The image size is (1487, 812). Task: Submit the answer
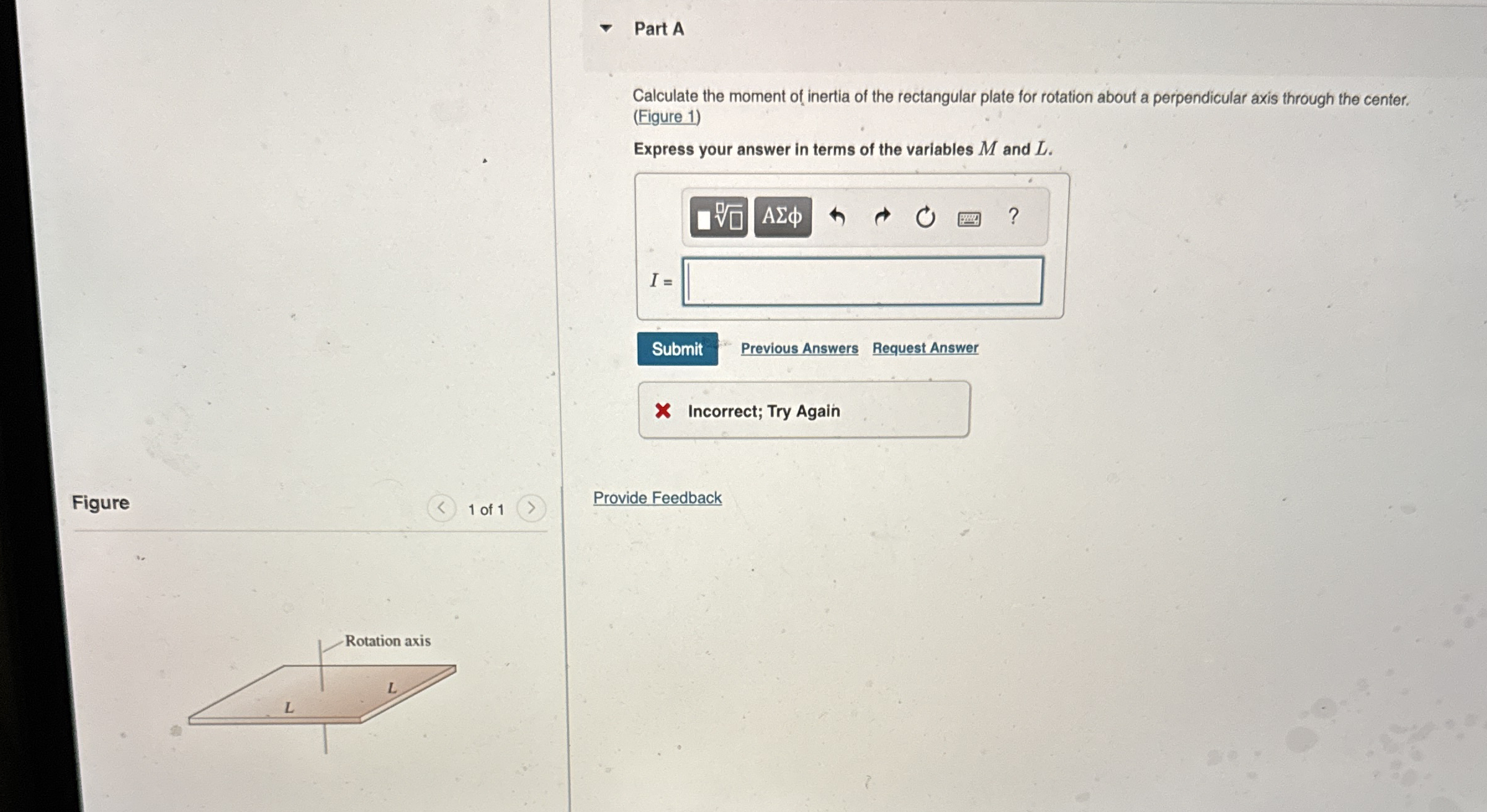[x=677, y=349]
